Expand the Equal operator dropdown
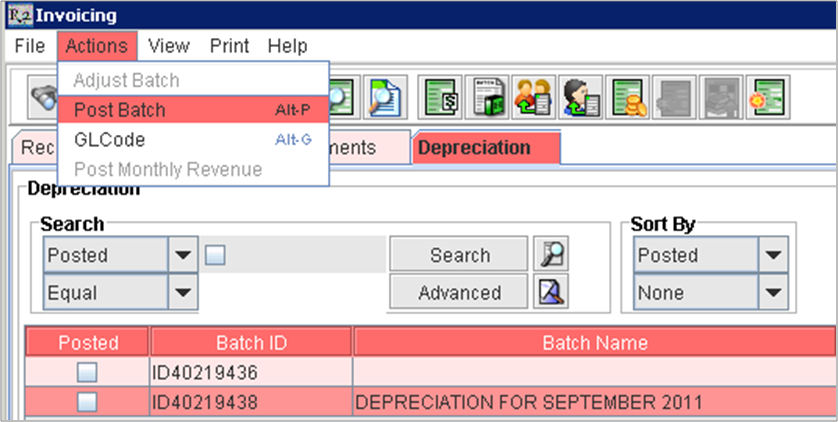Viewport: 838px width, 422px height. pyautogui.click(x=182, y=293)
